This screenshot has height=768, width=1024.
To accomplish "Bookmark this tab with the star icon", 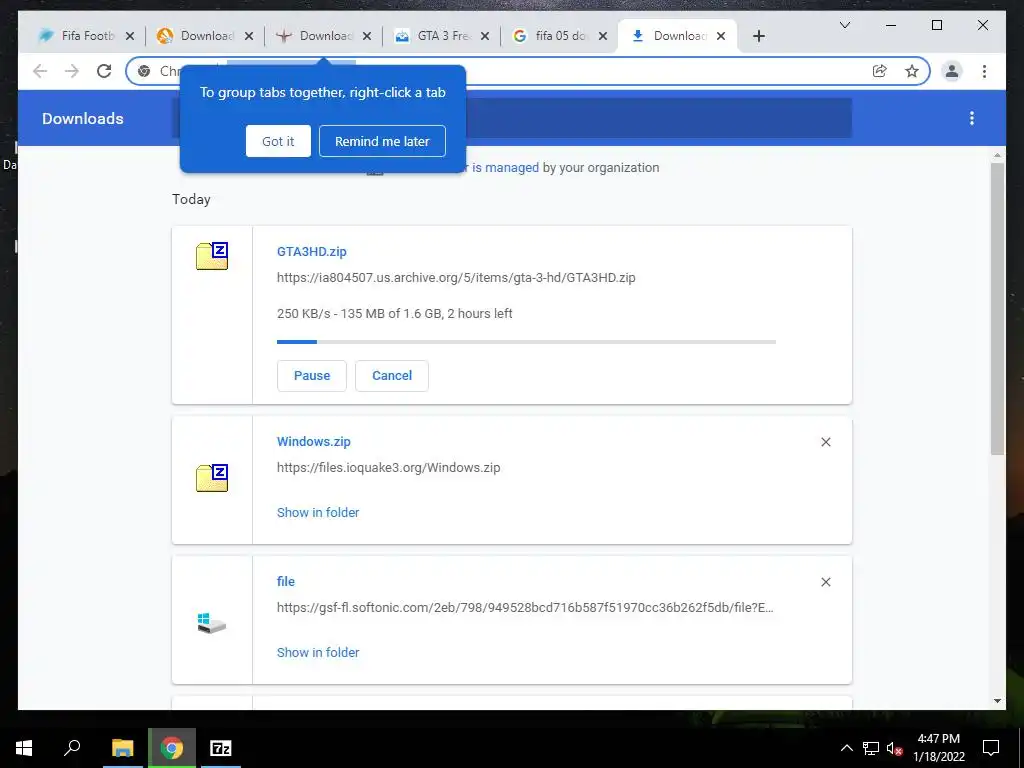I will (x=912, y=71).
